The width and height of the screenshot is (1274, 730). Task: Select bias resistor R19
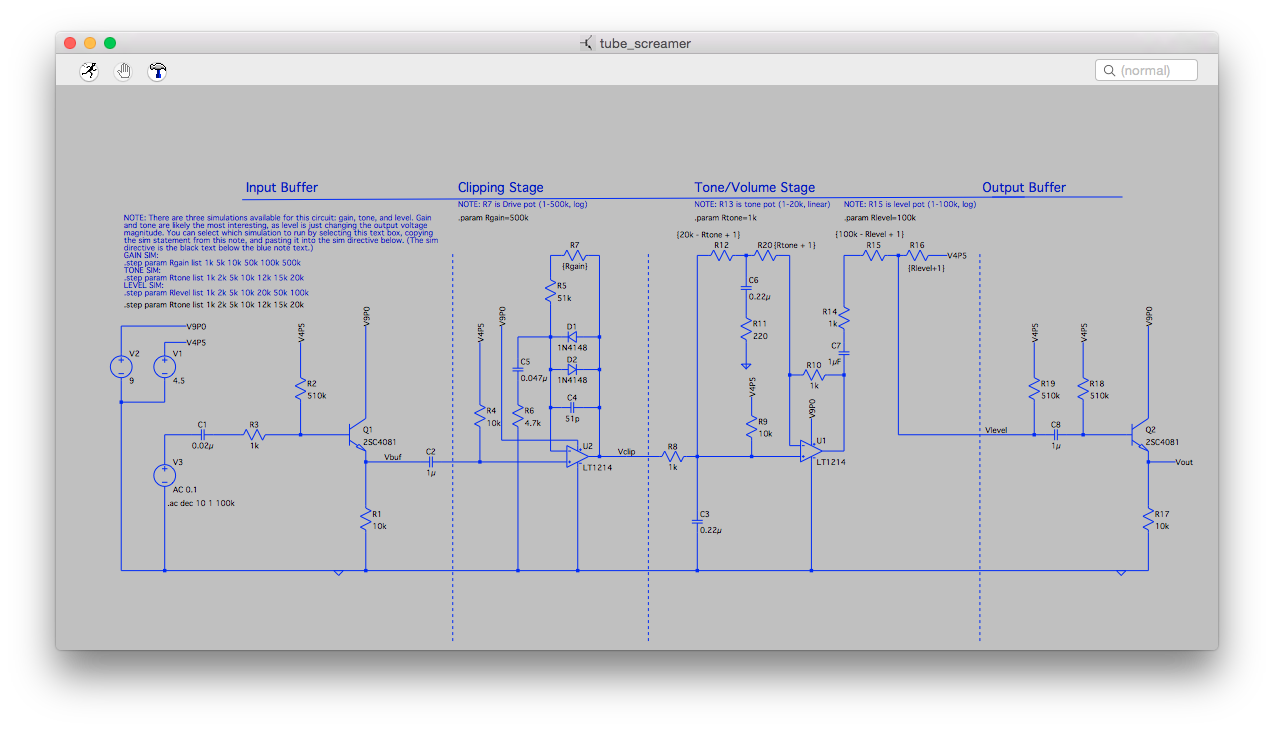tap(1035, 391)
